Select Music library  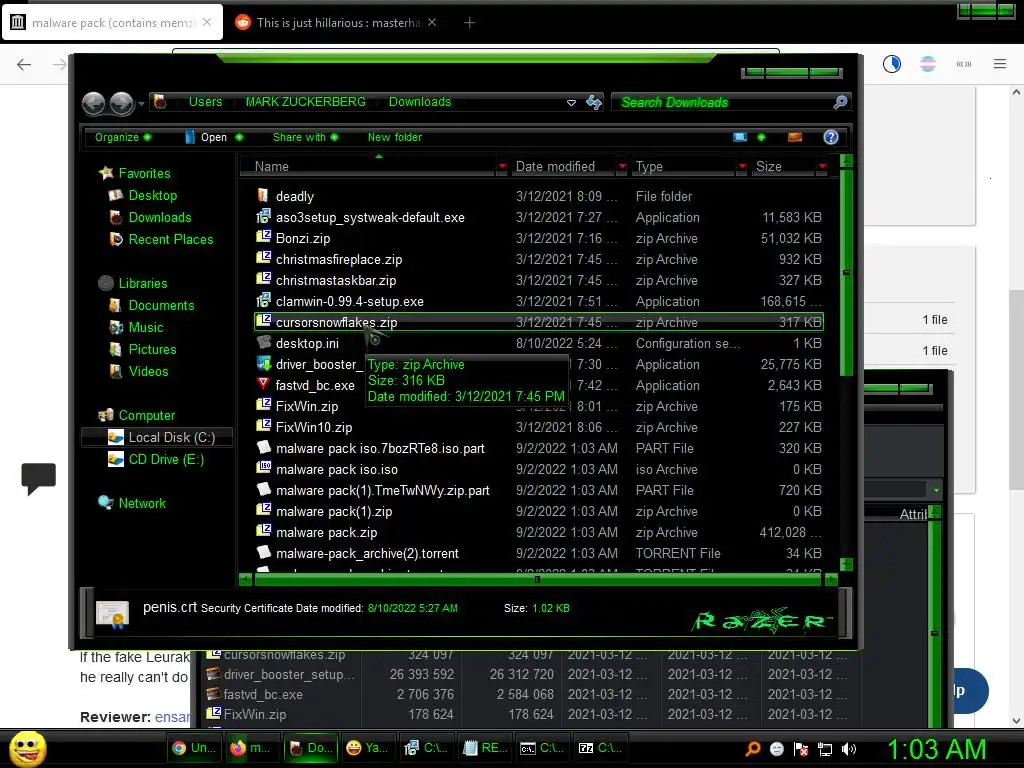(x=146, y=327)
